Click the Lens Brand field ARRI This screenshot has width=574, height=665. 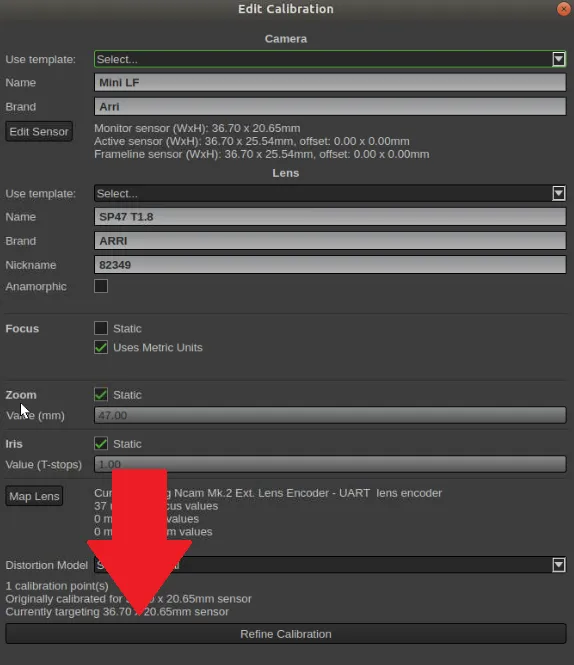click(x=330, y=241)
